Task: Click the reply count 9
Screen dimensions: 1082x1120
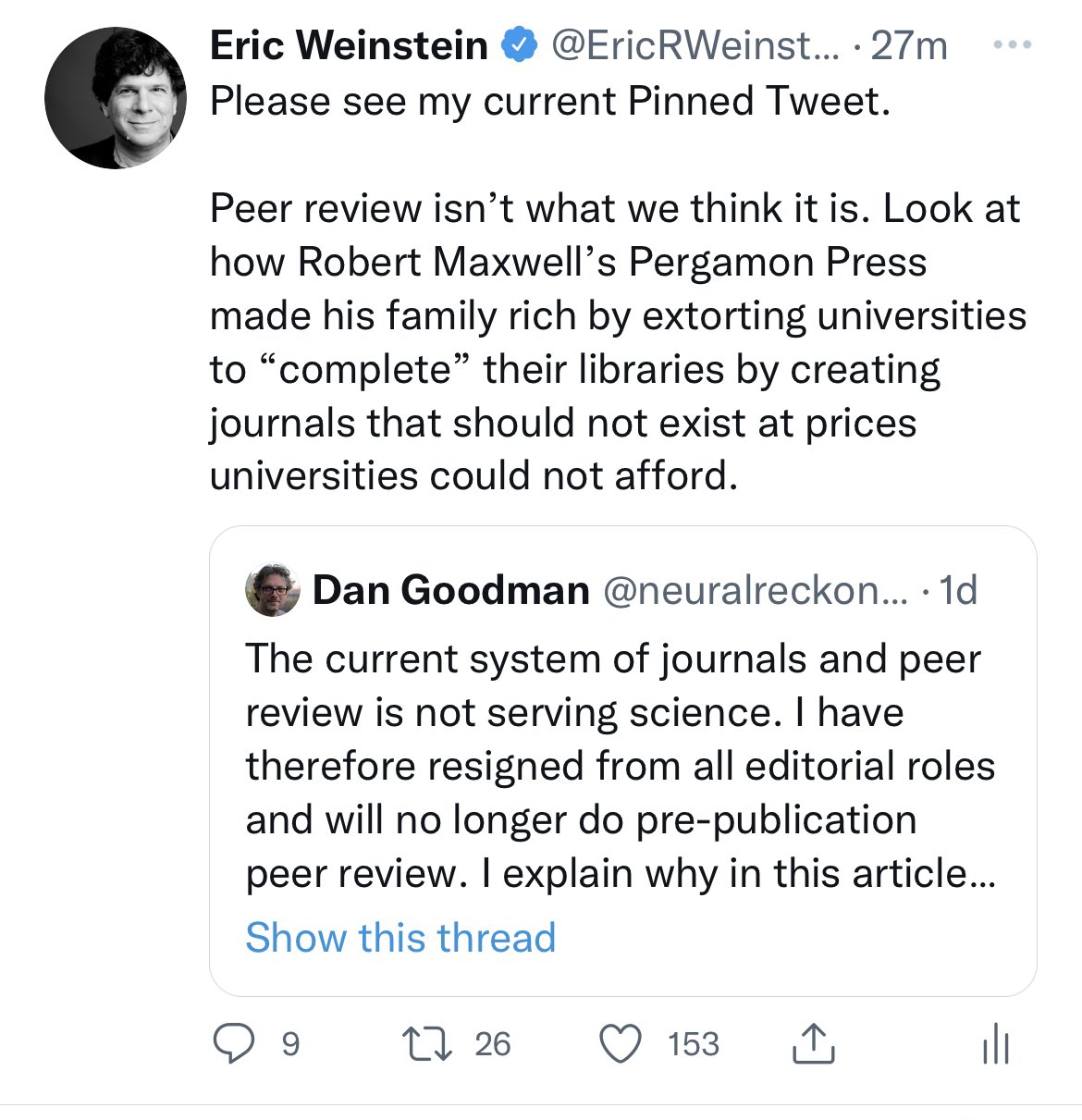Action: (290, 1044)
